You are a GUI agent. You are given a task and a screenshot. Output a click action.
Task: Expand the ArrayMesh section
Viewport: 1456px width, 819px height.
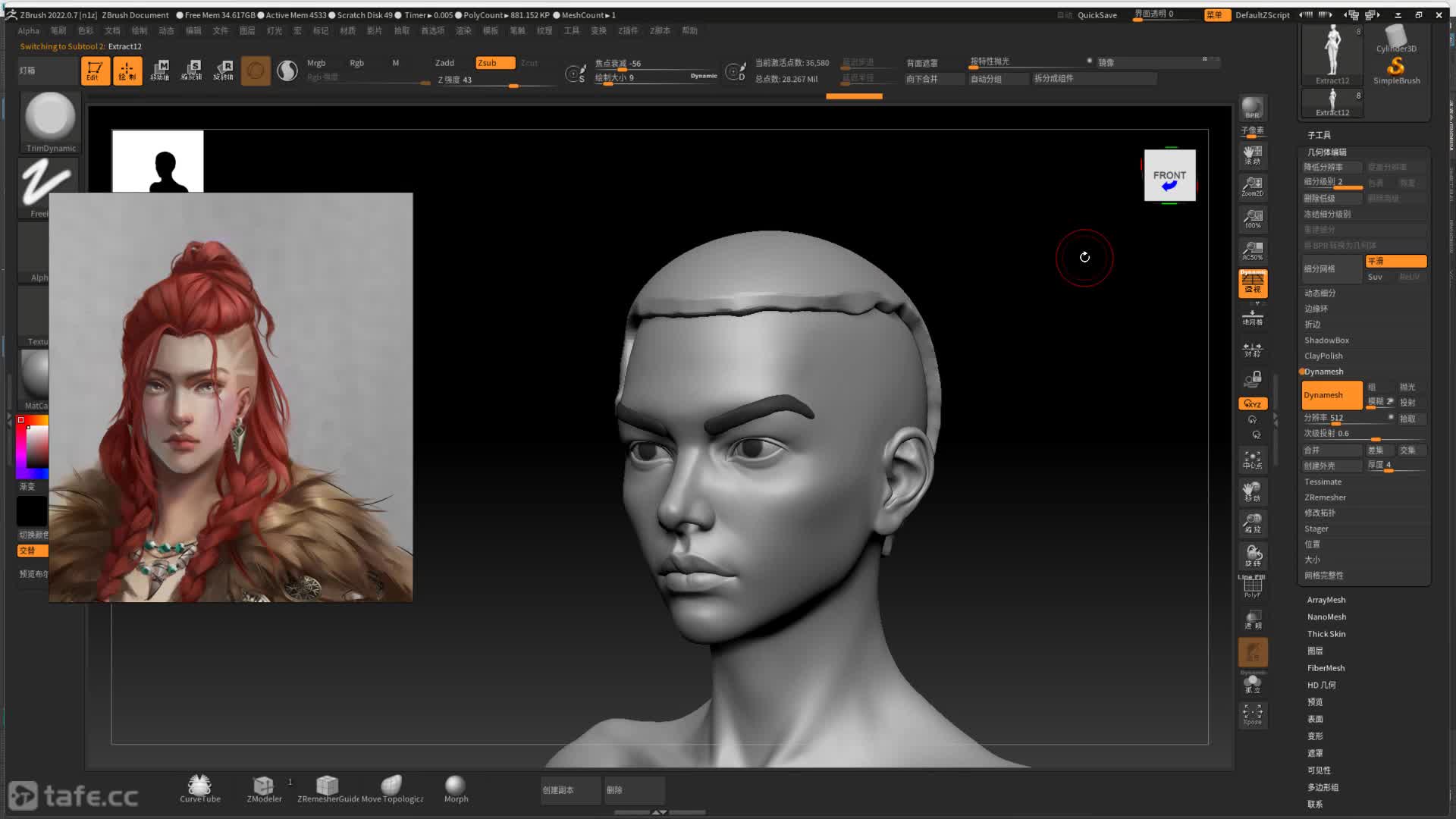pyautogui.click(x=1326, y=600)
